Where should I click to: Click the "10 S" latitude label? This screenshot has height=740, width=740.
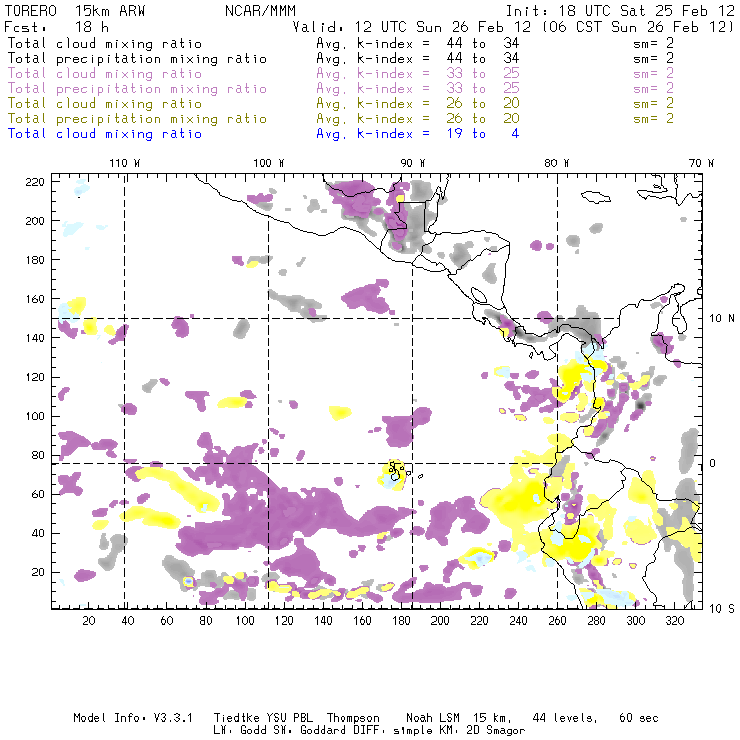pyautogui.click(x=722, y=609)
